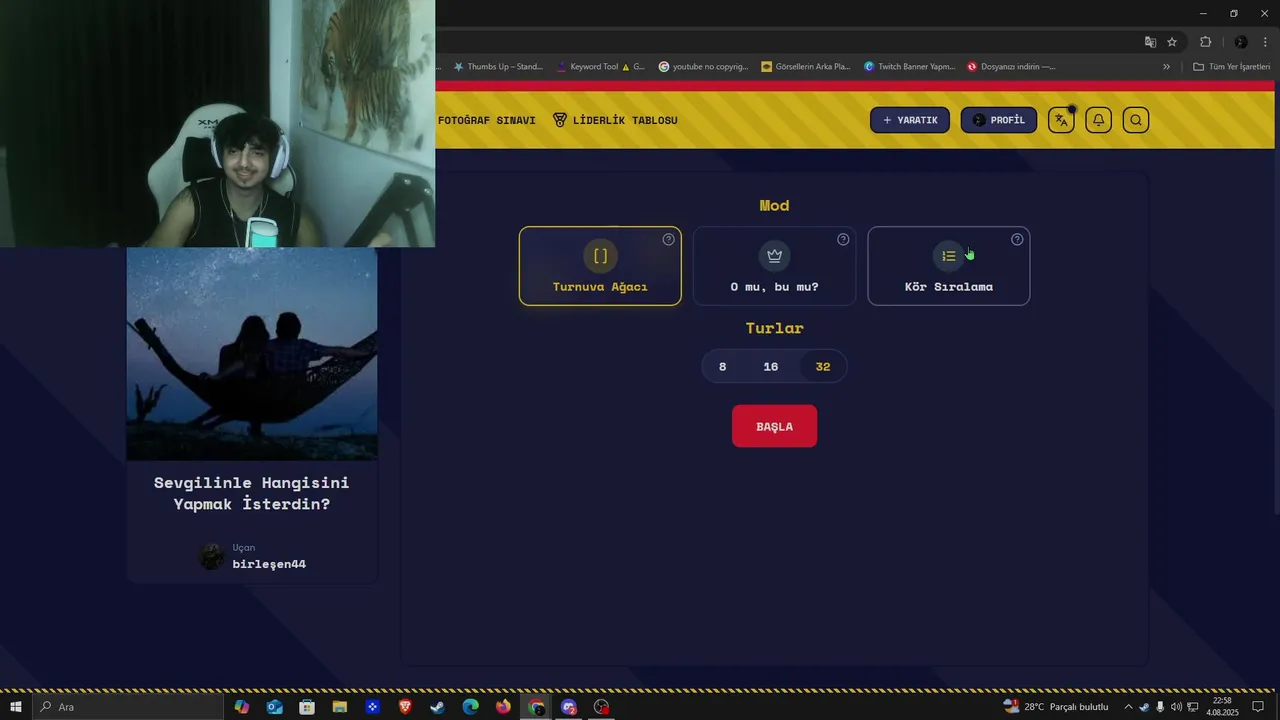Open the Twitch Banner Yapm... bookmark
Image resolution: width=1280 pixels, height=720 pixels.
[910, 67]
